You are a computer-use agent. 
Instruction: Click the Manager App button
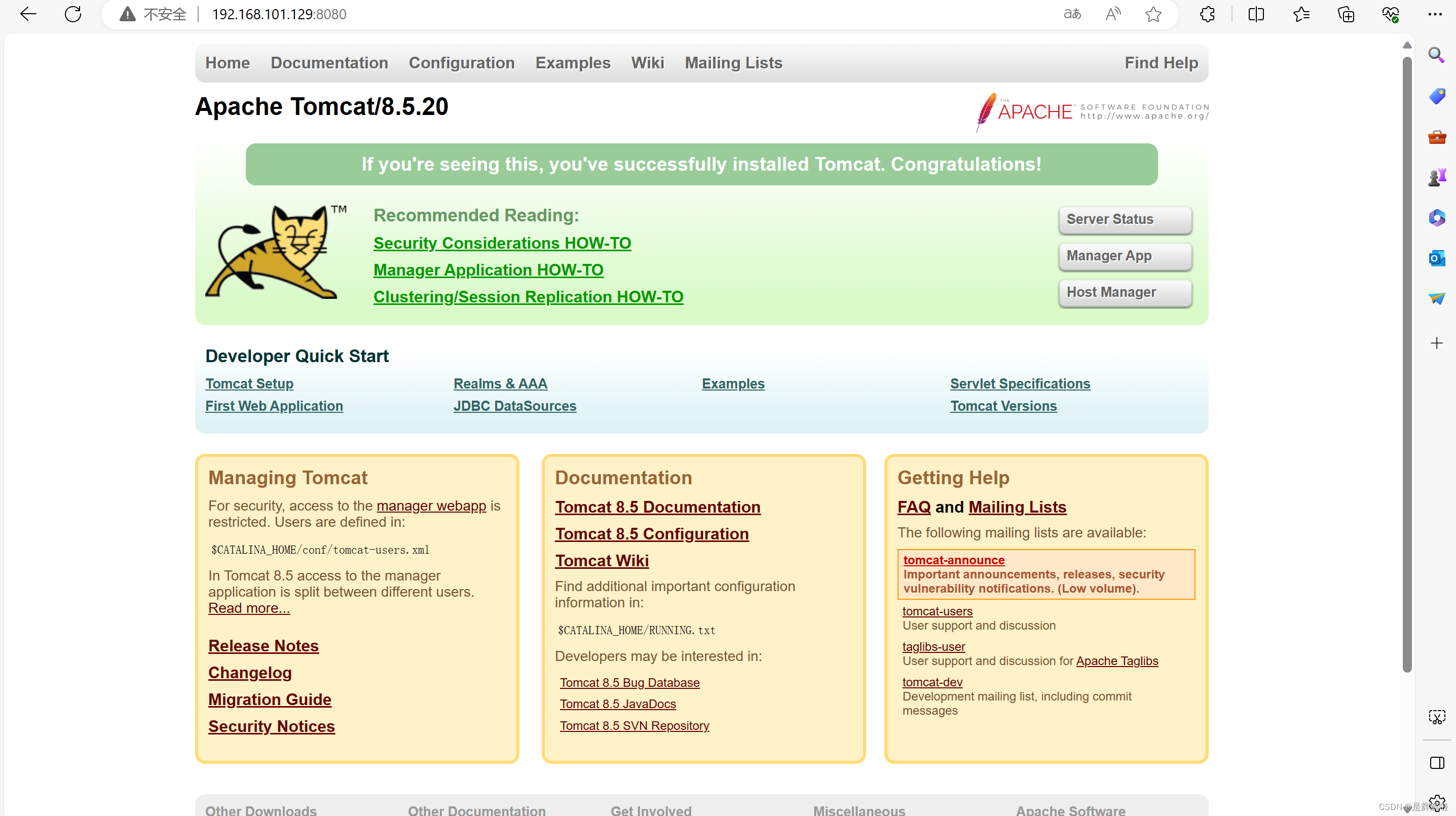[1125, 256]
